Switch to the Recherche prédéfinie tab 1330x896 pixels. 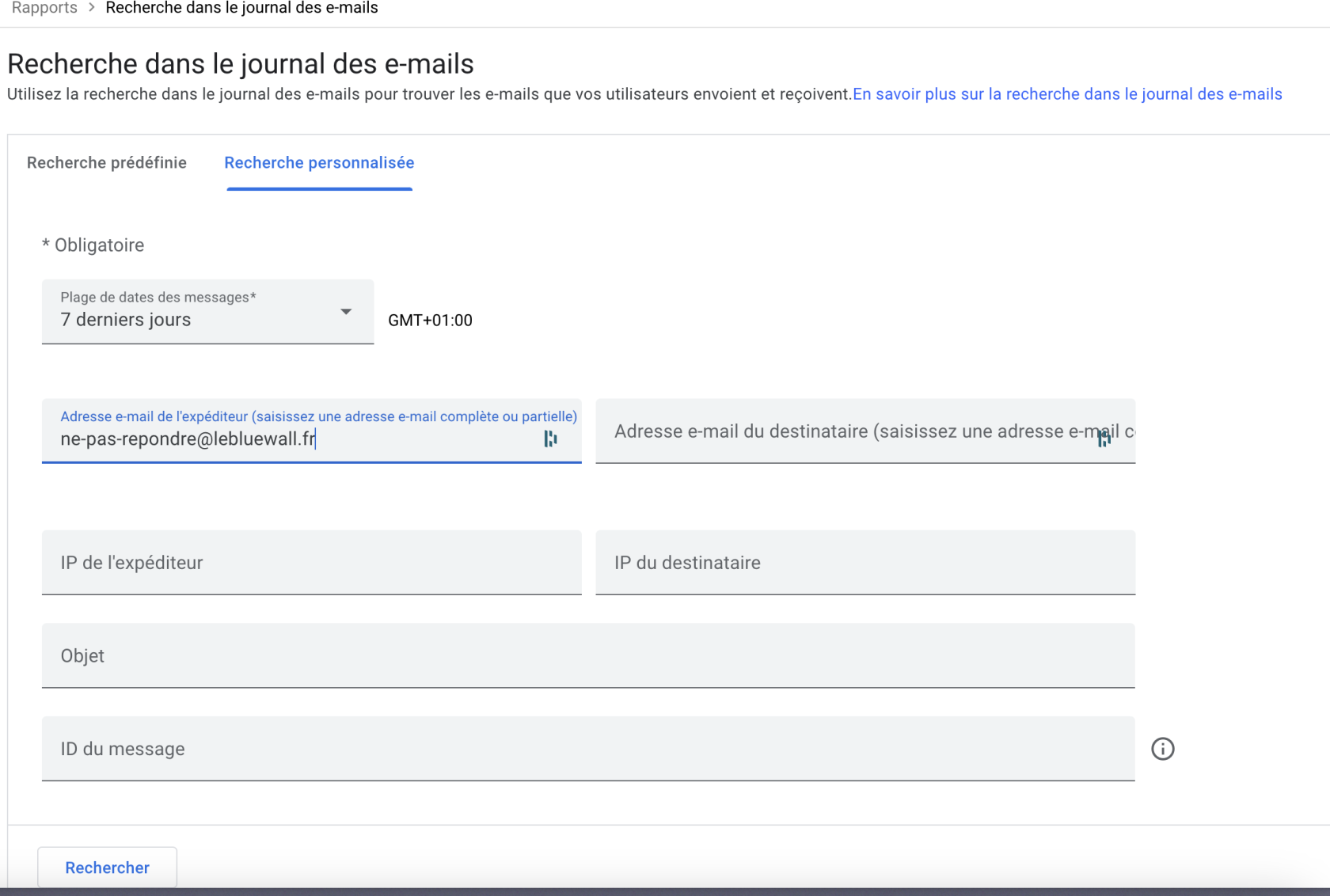[x=107, y=162]
